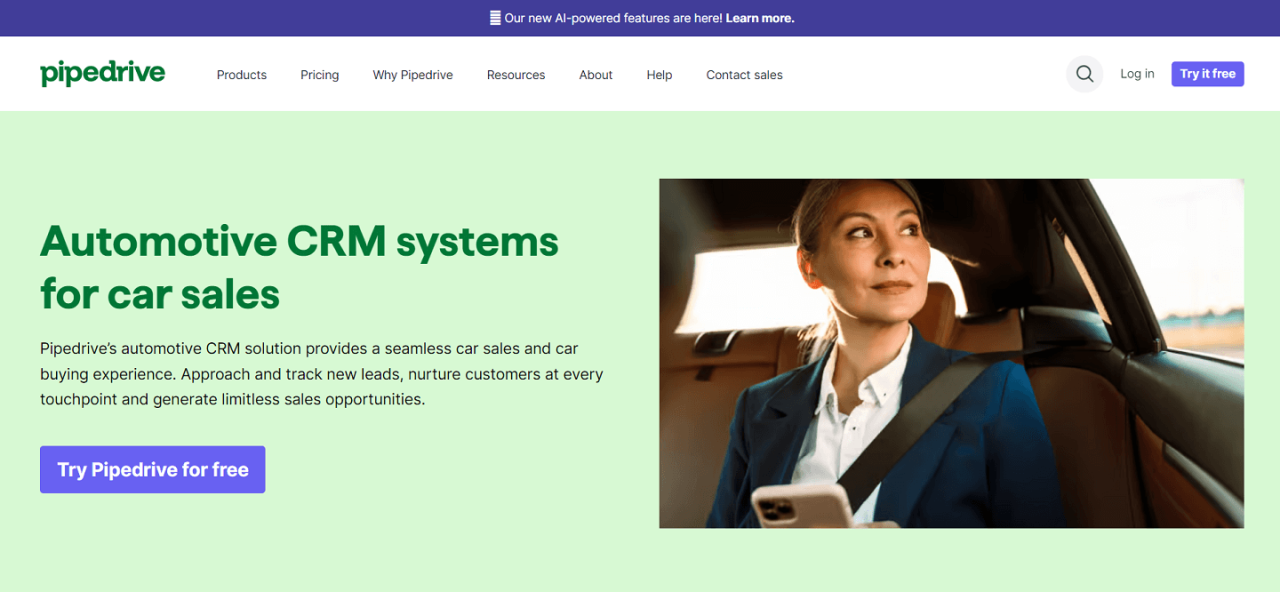The width and height of the screenshot is (1280, 592).
Task: Click the AI banner icon beside announcement
Action: click(x=494, y=18)
